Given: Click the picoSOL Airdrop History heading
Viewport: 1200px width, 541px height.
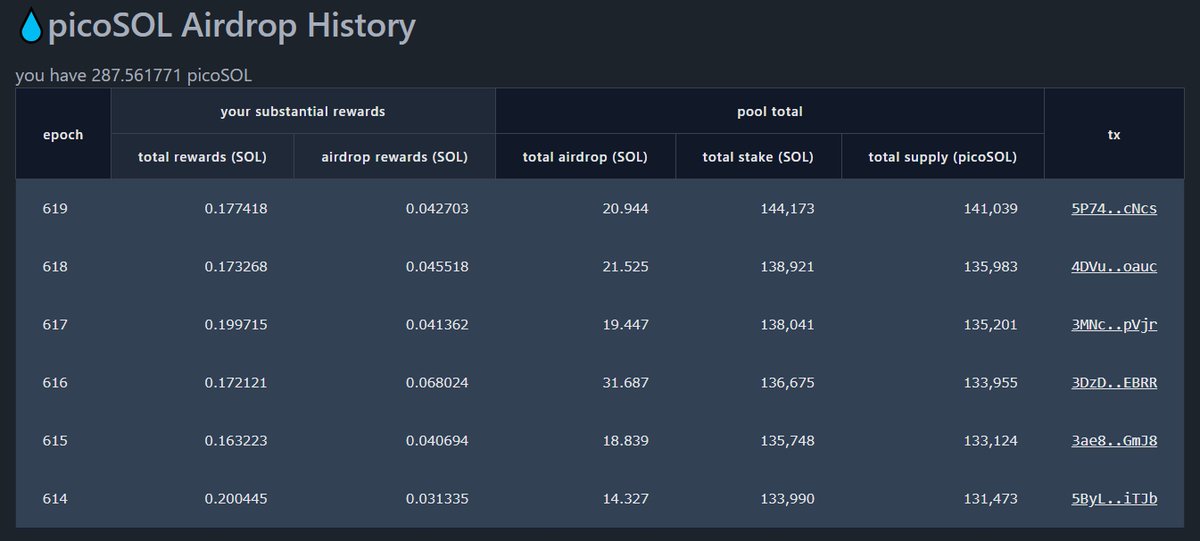Looking at the screenshot, I should pyautogui.click(x=231, y=27).
